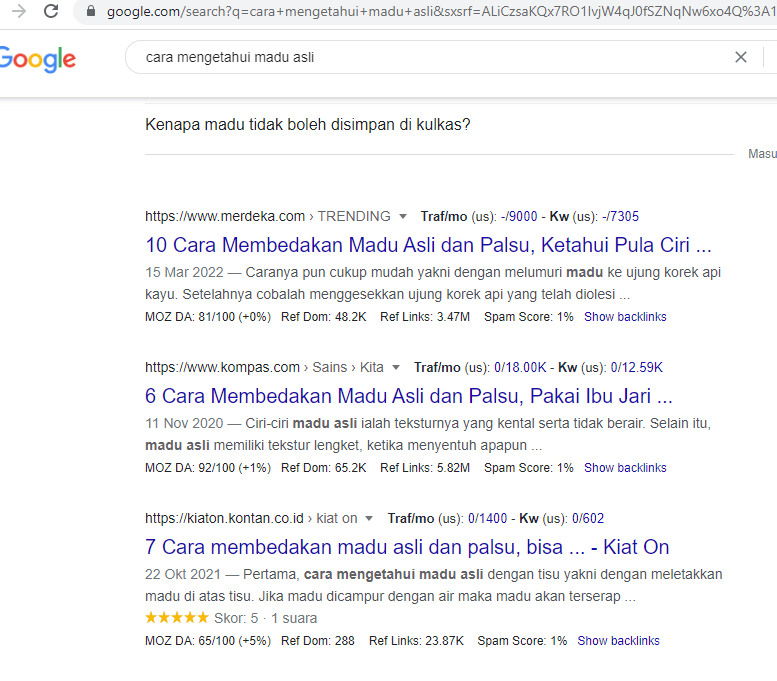Open the "7 Cara membedakan madu asli" Kiat On result

click(407, 547)
